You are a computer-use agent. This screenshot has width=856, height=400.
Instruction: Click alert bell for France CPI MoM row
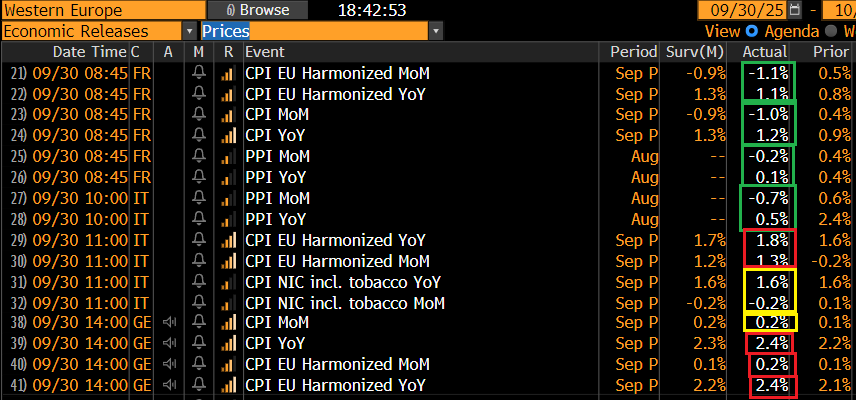coord(199,115)
